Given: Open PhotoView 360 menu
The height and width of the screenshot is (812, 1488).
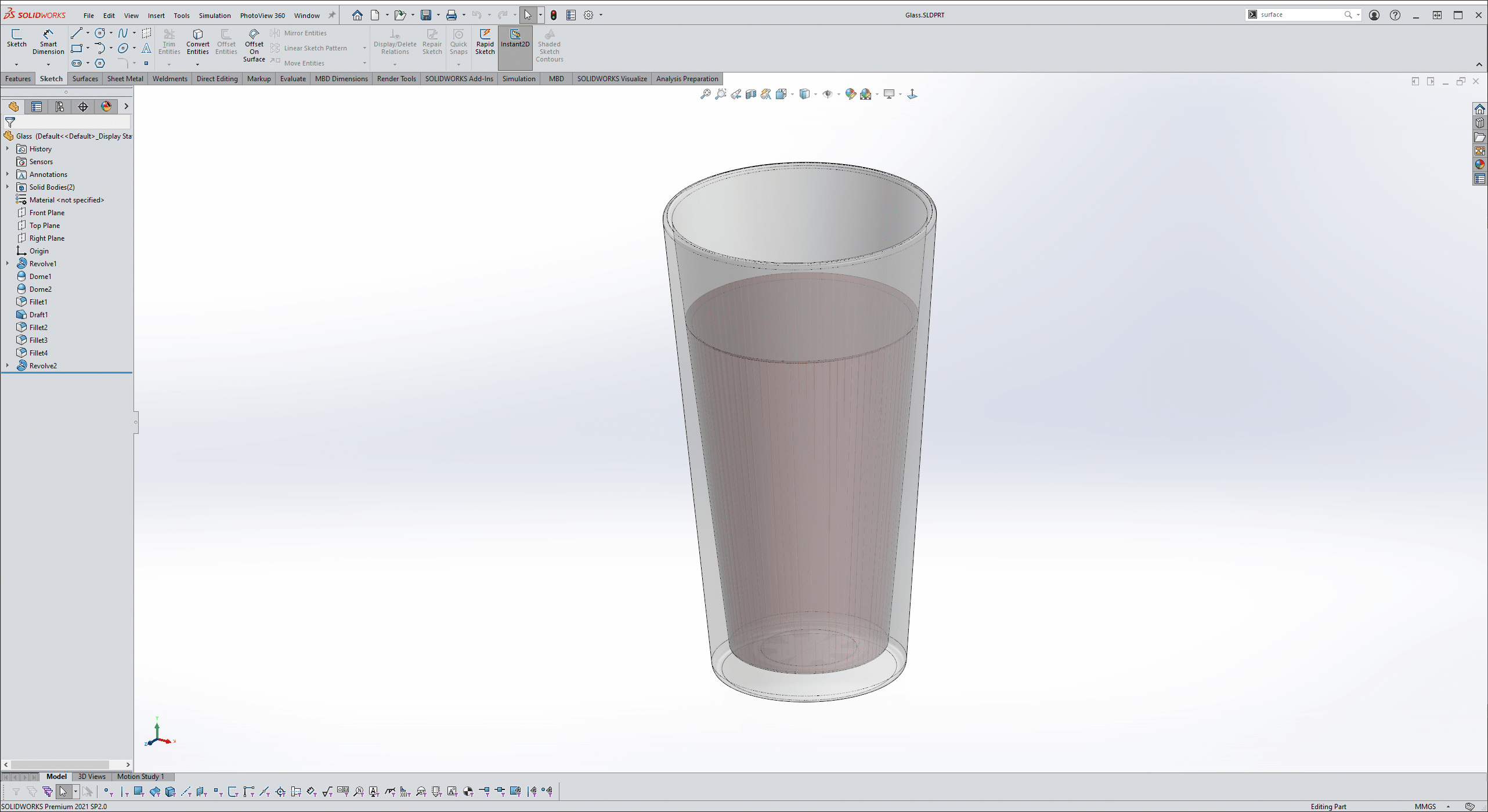Looking at the screenshot, I should (262, 16).
